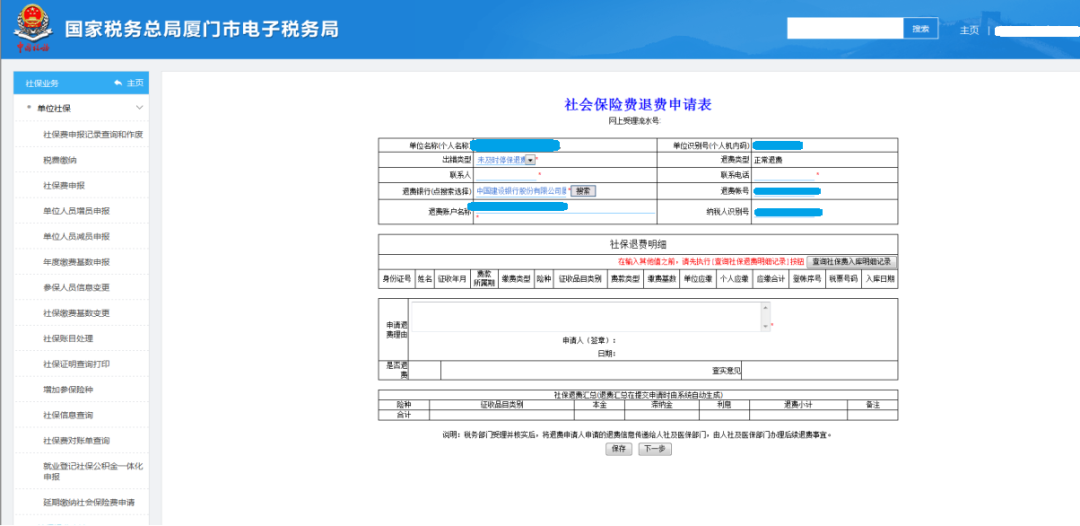The image size is (1080, 526).
Task: Click the 退费账号 field
Action: [x=787, y=191]
